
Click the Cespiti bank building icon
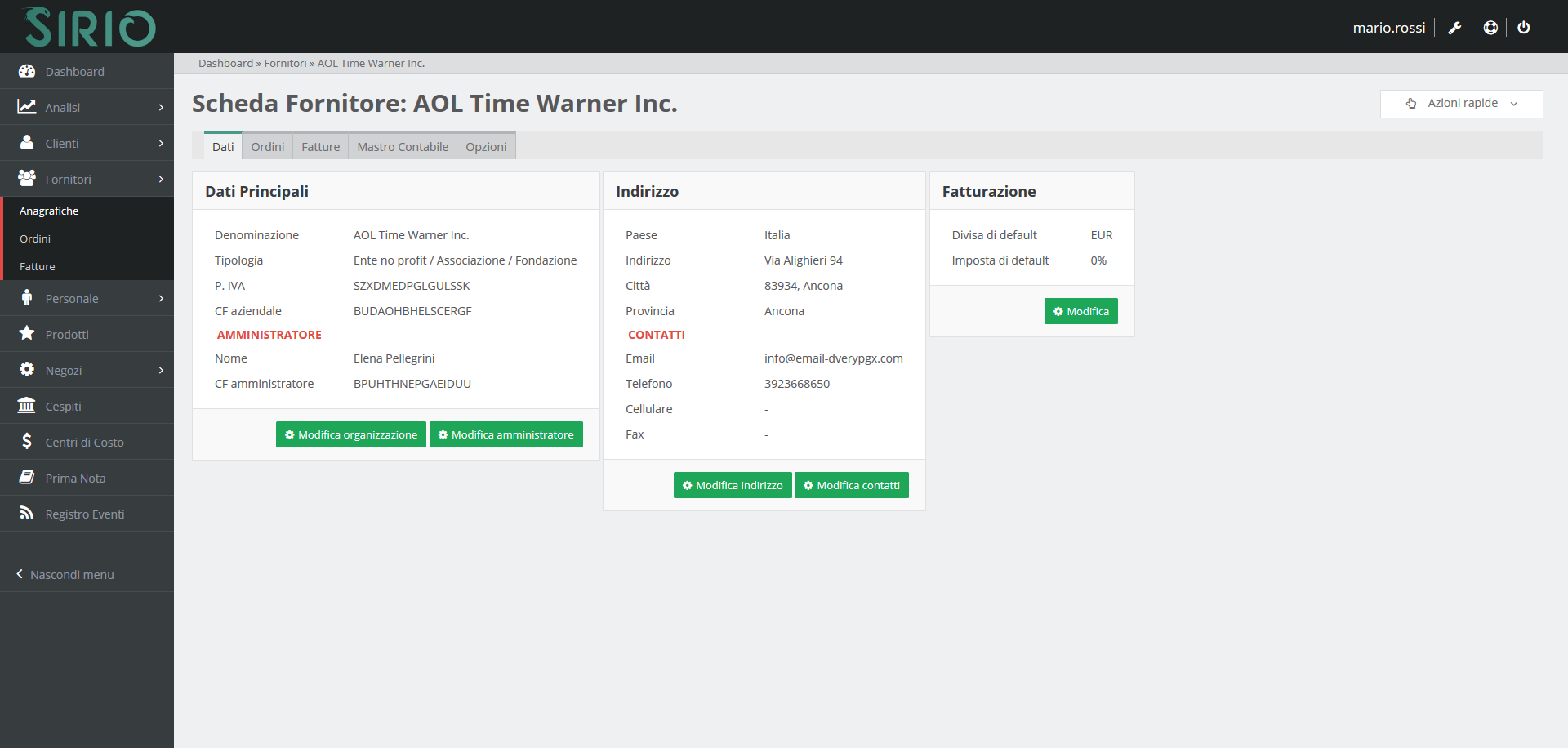point(27,405)
